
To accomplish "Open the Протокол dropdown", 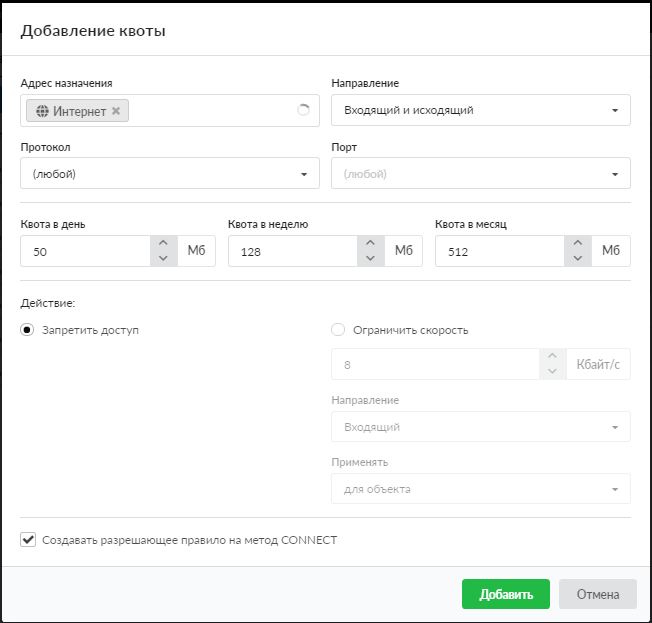I will [170, 173].
